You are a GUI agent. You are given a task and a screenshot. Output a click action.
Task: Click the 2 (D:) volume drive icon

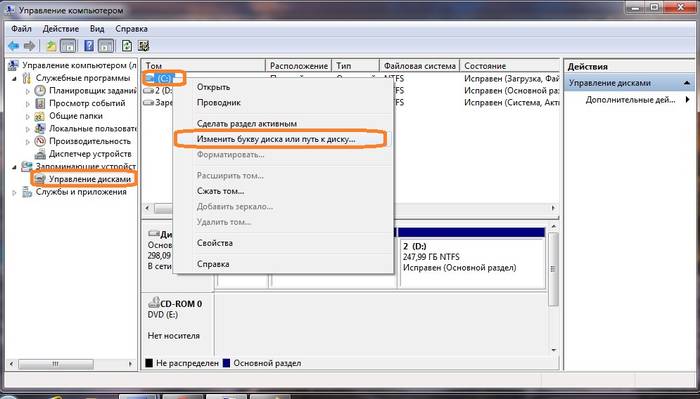pyautogui.click(x=148, y=91)
